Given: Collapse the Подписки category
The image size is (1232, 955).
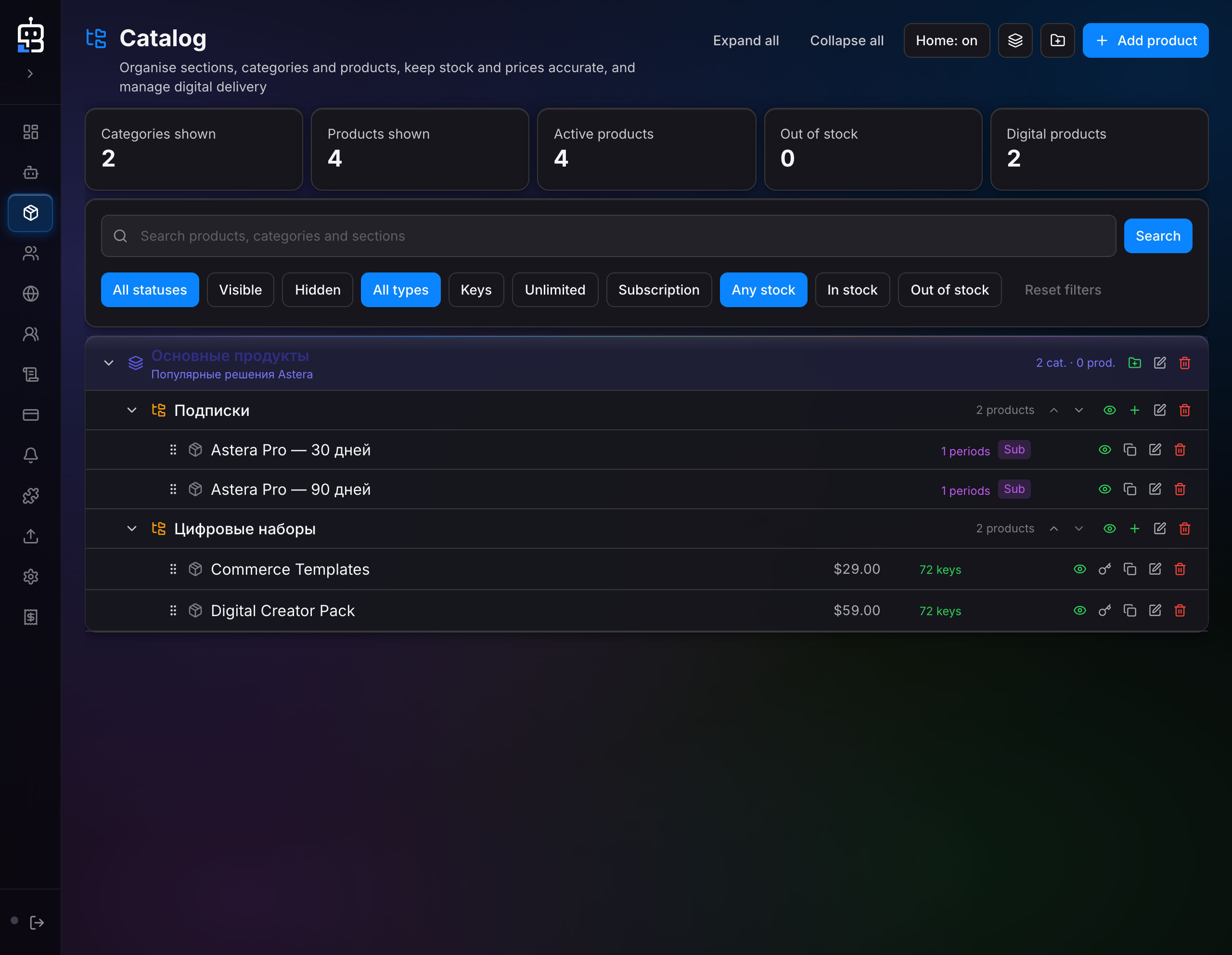Looking at the screenshot, I should click(x=131, y=410).
